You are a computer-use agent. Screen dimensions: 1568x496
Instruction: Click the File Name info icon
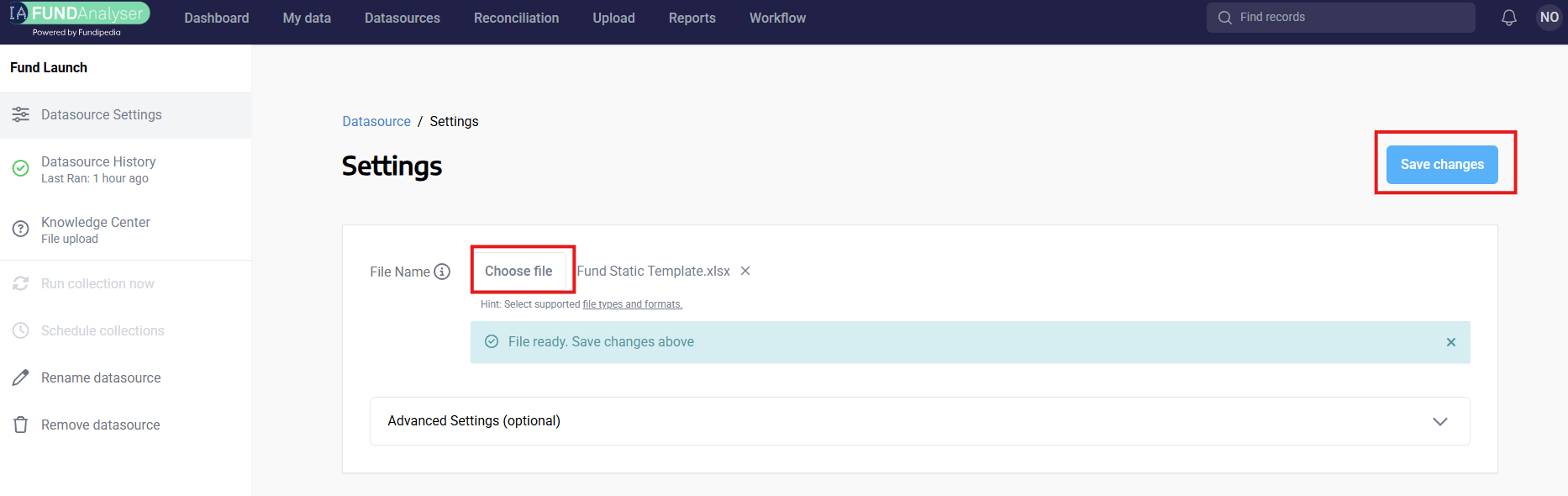(x=442, y=272)
